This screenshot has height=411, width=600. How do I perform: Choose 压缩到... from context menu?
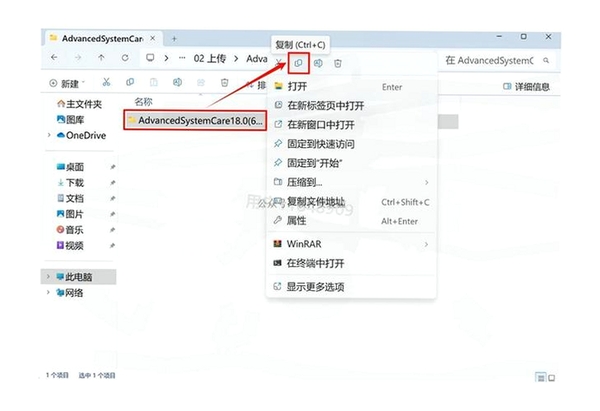click(351, 183)
